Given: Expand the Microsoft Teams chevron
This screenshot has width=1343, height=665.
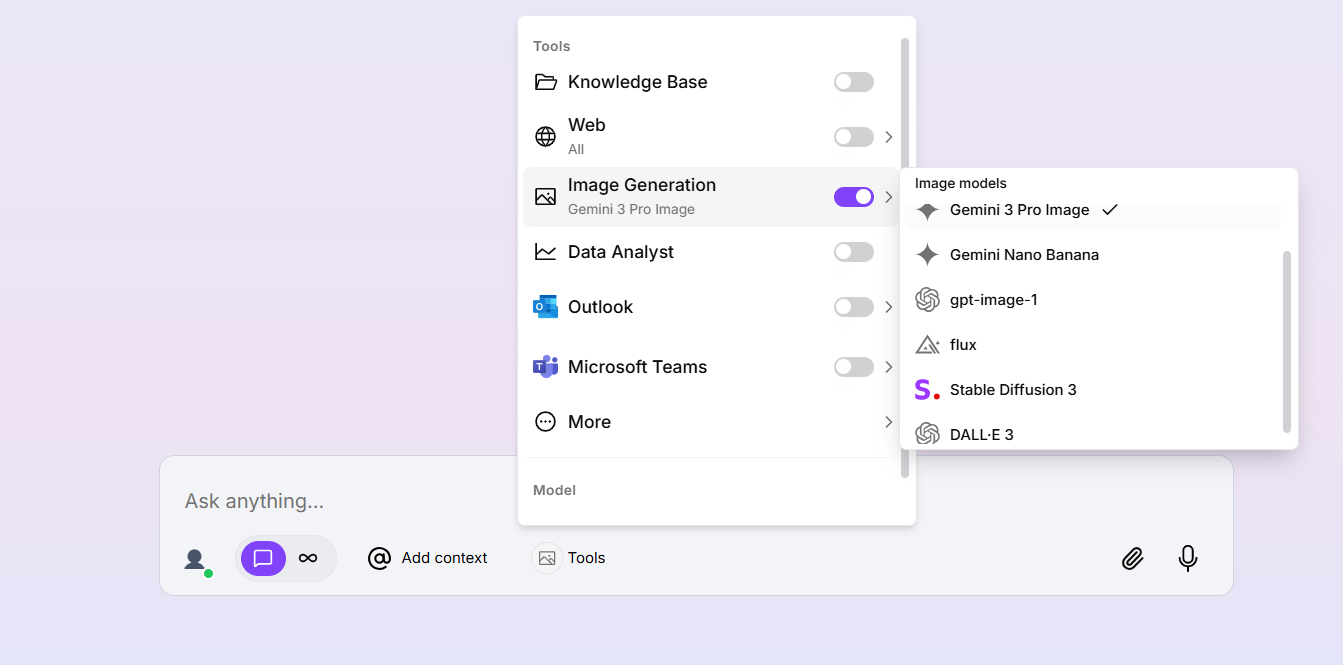Looking at the screenshot, I should pyautogui.click(x=888, y=366).
